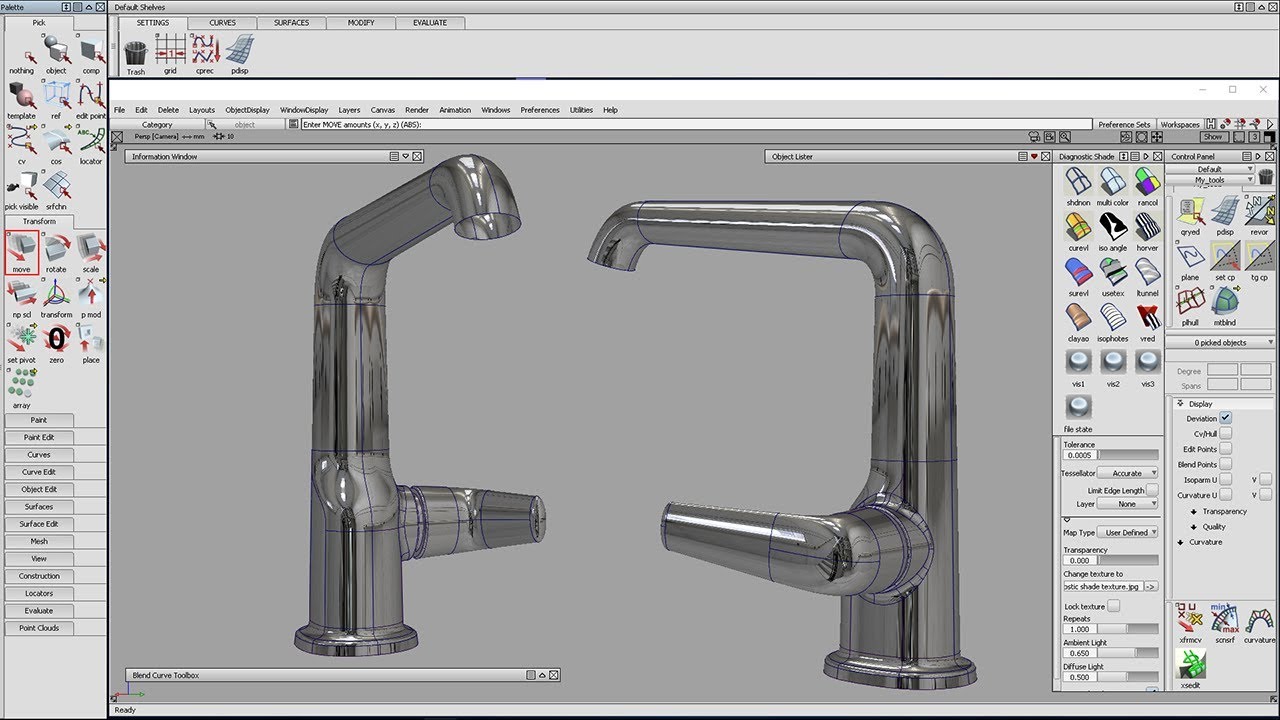1280x720 pixels.
Task: Select isophotes shading
Action: pos(1112,321)
